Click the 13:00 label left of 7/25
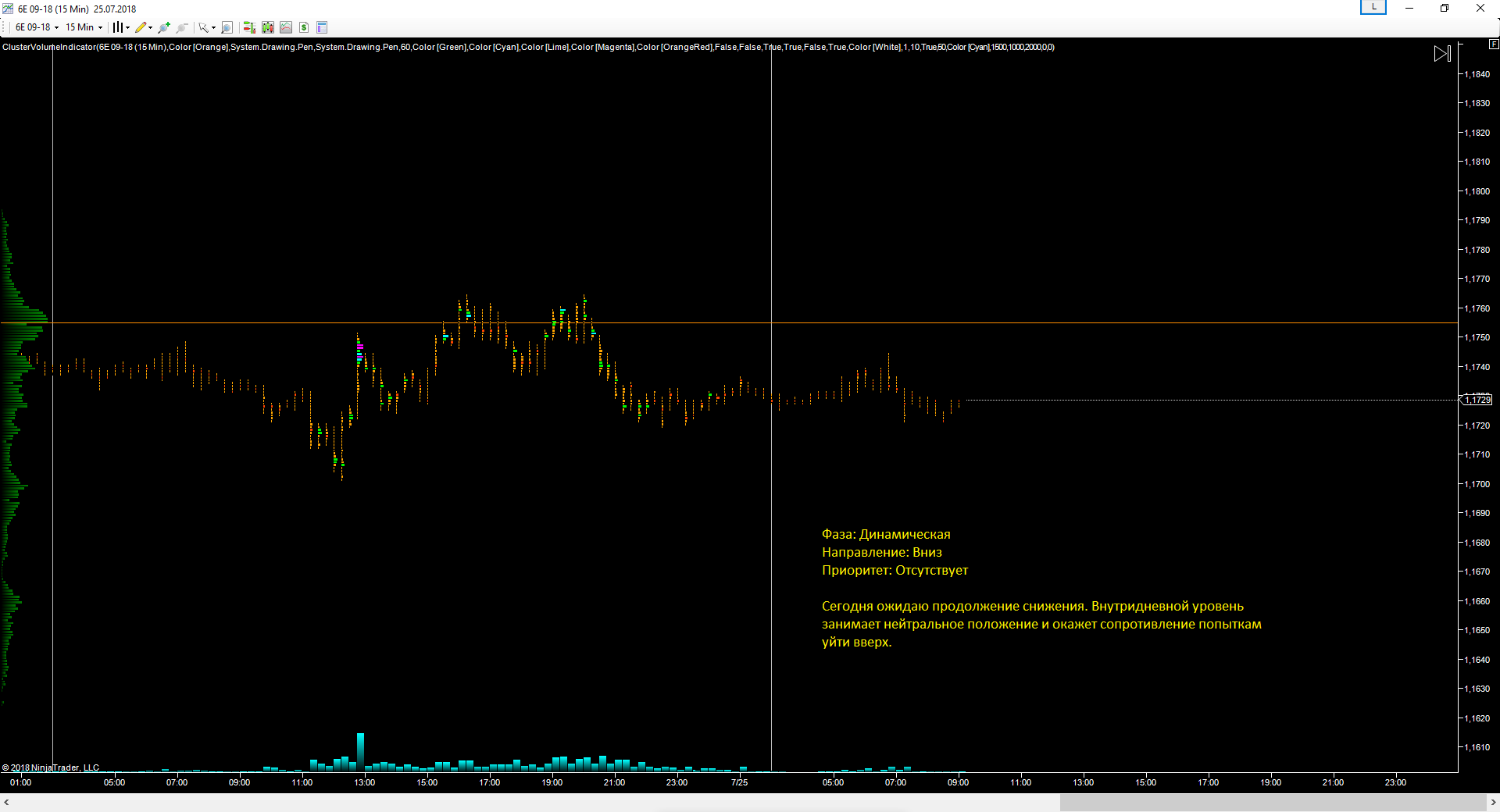The image size is (1500, 812). click(x=364, y=782)
